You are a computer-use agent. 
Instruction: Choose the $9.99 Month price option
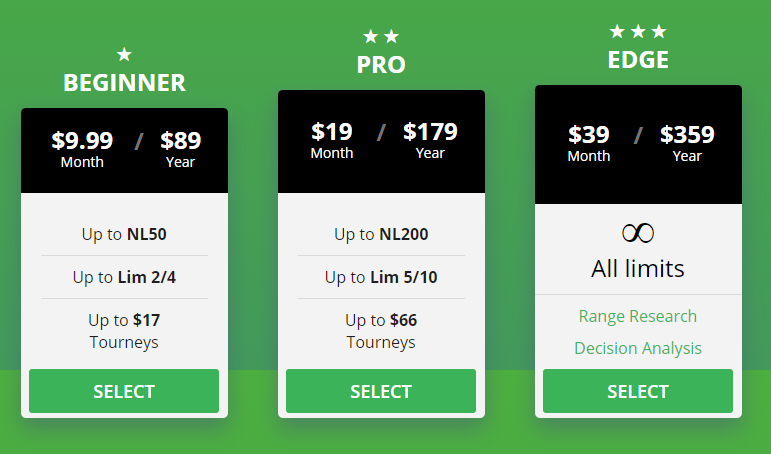point(82,150)
